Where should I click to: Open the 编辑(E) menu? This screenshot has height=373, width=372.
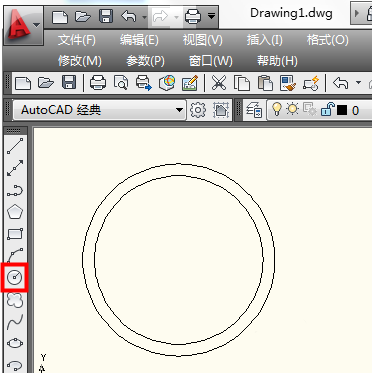pos(139,40)
